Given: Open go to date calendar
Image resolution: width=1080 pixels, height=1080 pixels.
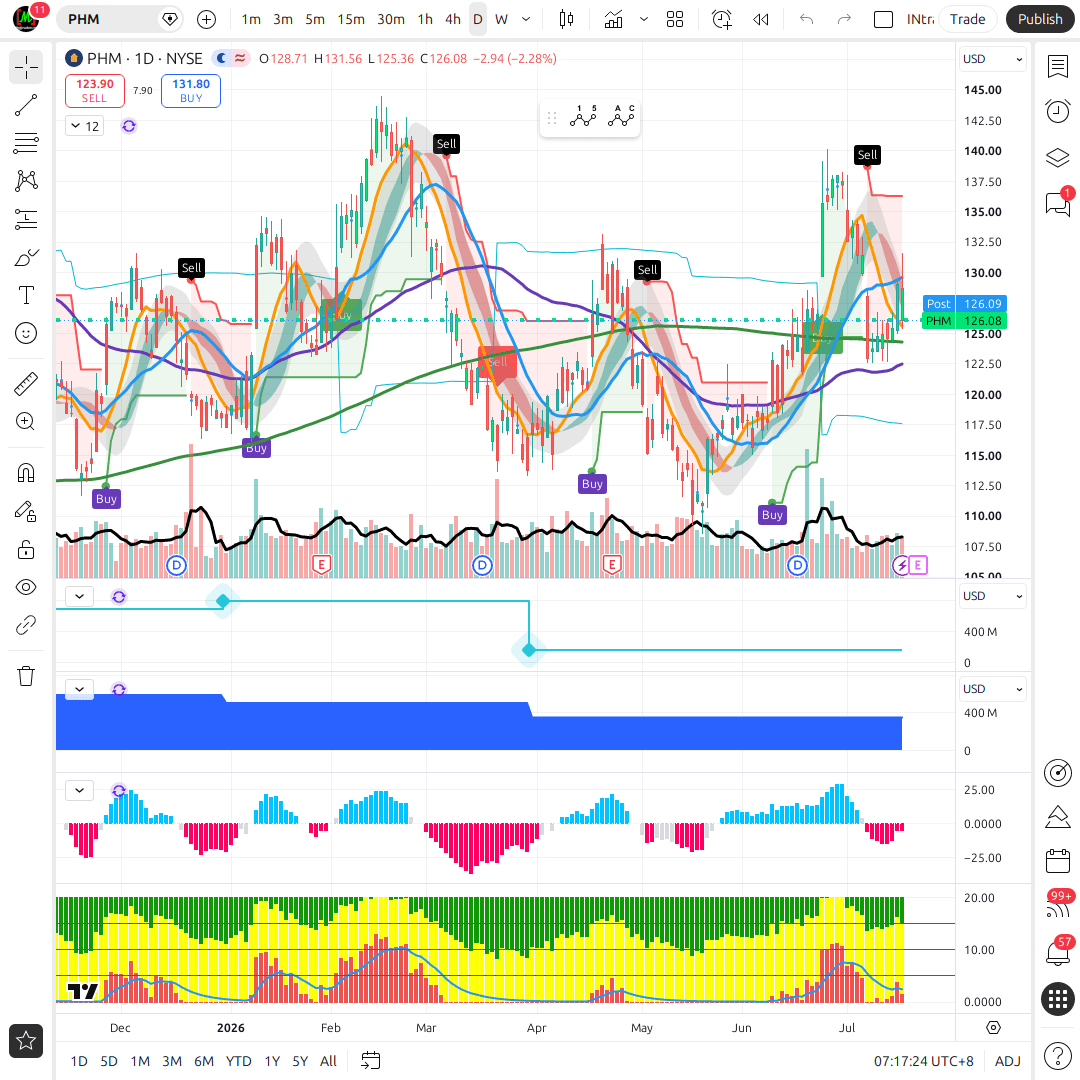Looking at the screenshot, I should tap(371, 1061).
